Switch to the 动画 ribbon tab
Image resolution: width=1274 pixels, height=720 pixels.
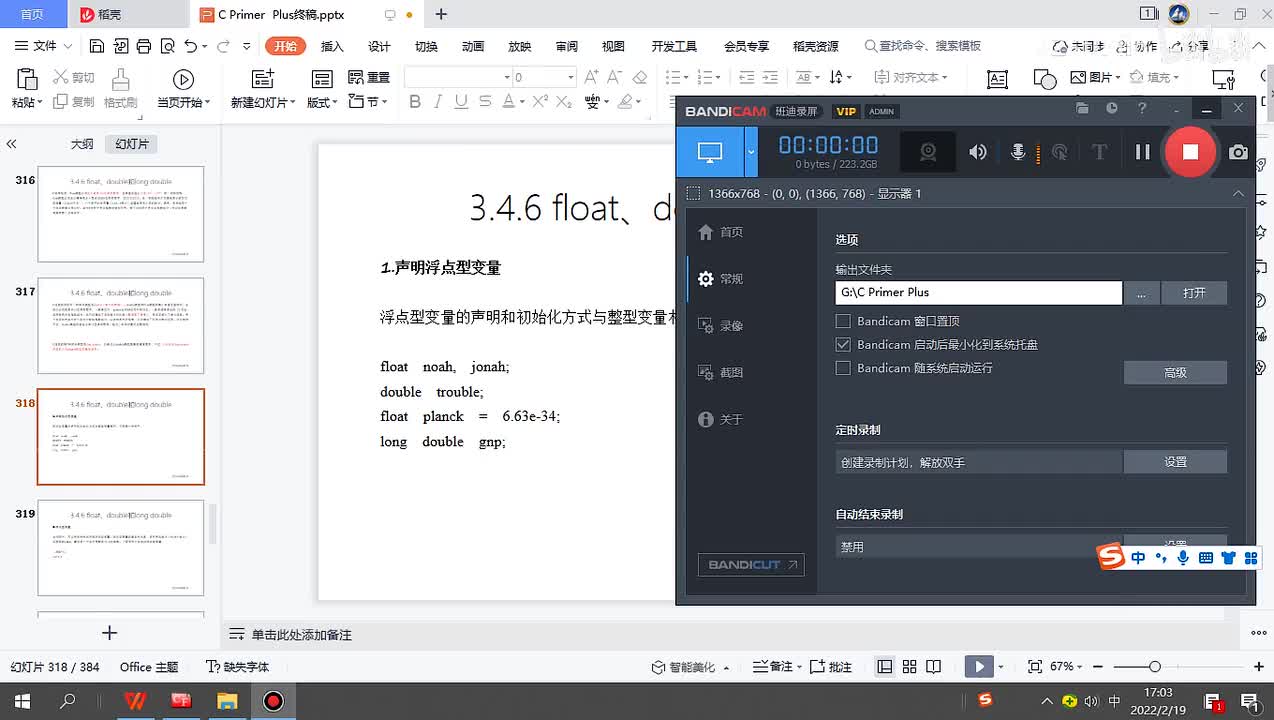[x=473, y=46]
